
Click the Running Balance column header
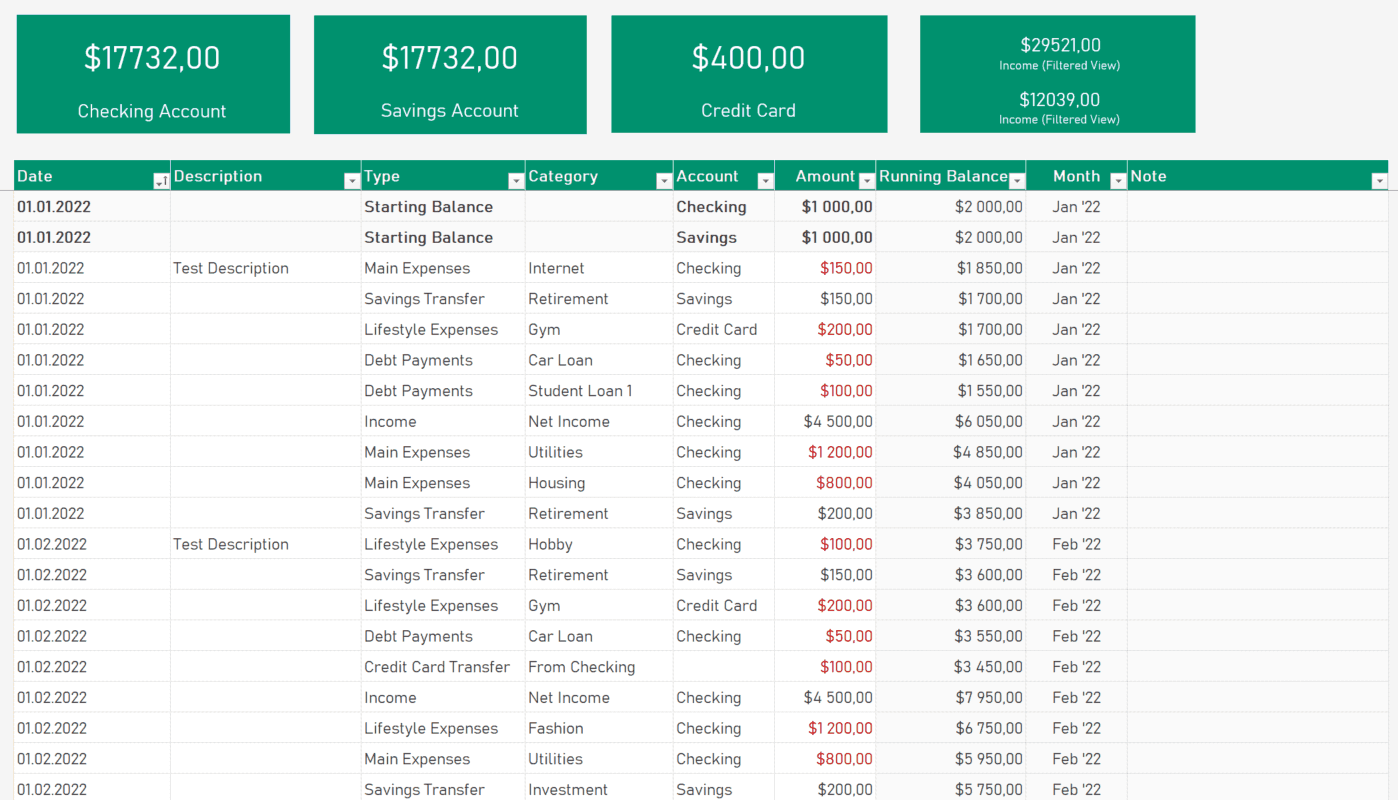942,175
